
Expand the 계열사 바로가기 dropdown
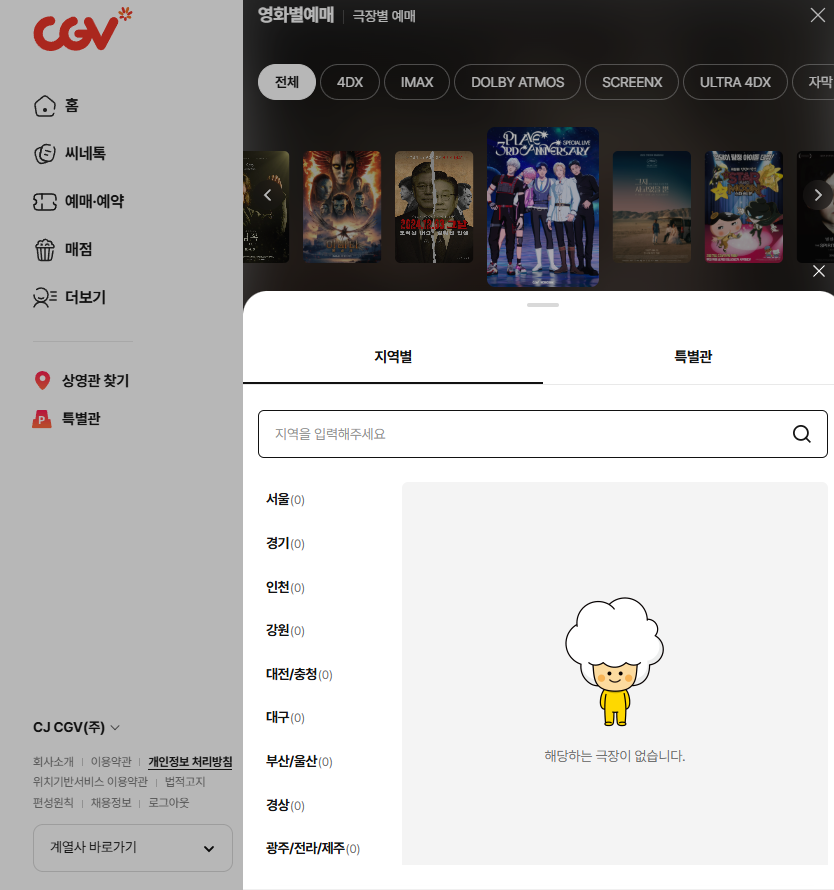133,848
